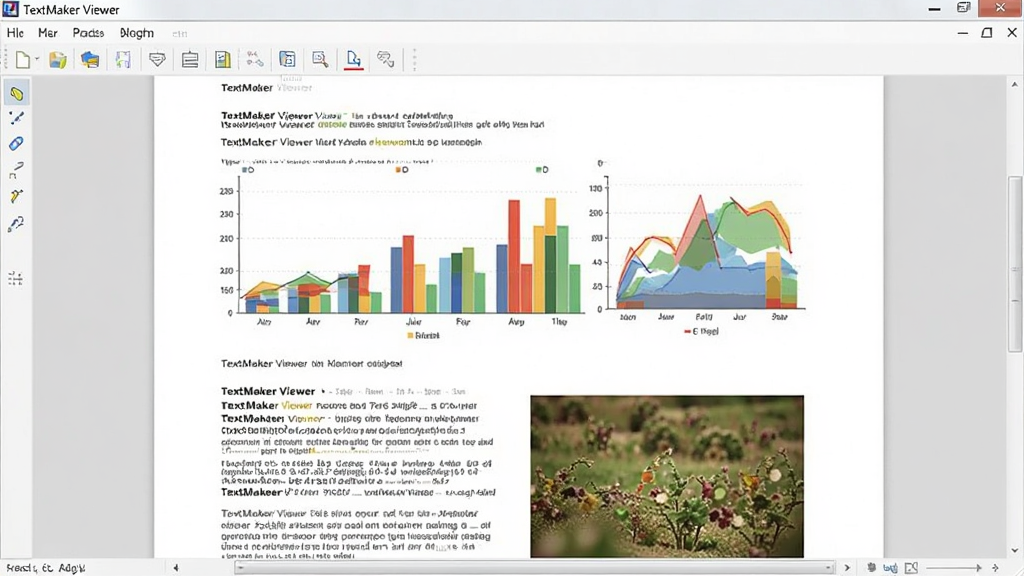Click the greyed-out last menu bar item
1024x576 pixels.
(180, 33)
